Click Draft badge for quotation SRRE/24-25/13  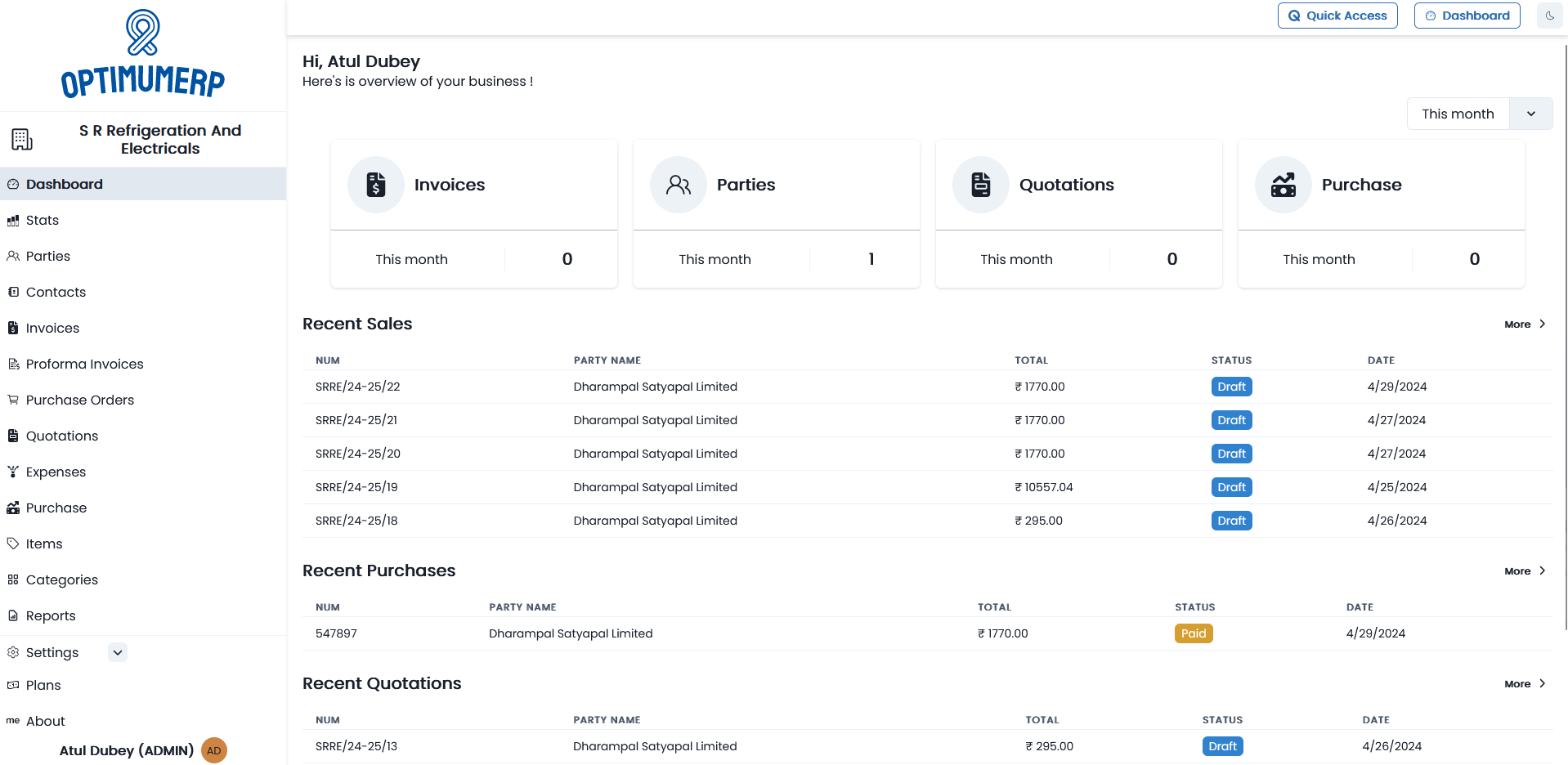click(1222, 746)
